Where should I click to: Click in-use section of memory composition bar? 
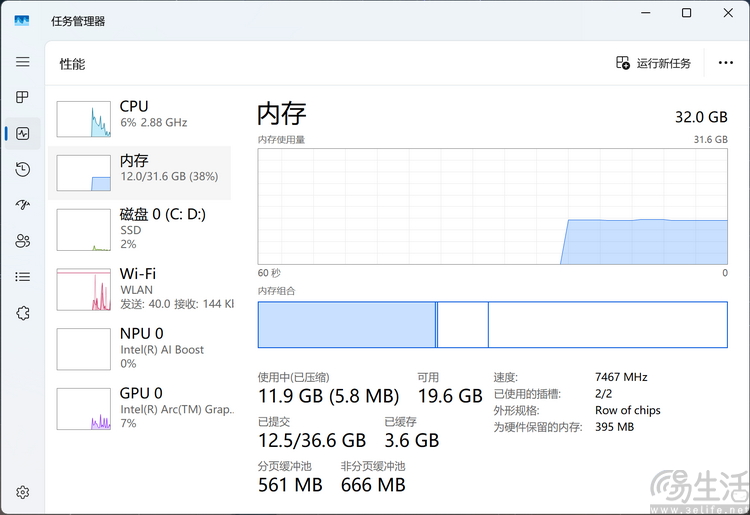point(347,325)
